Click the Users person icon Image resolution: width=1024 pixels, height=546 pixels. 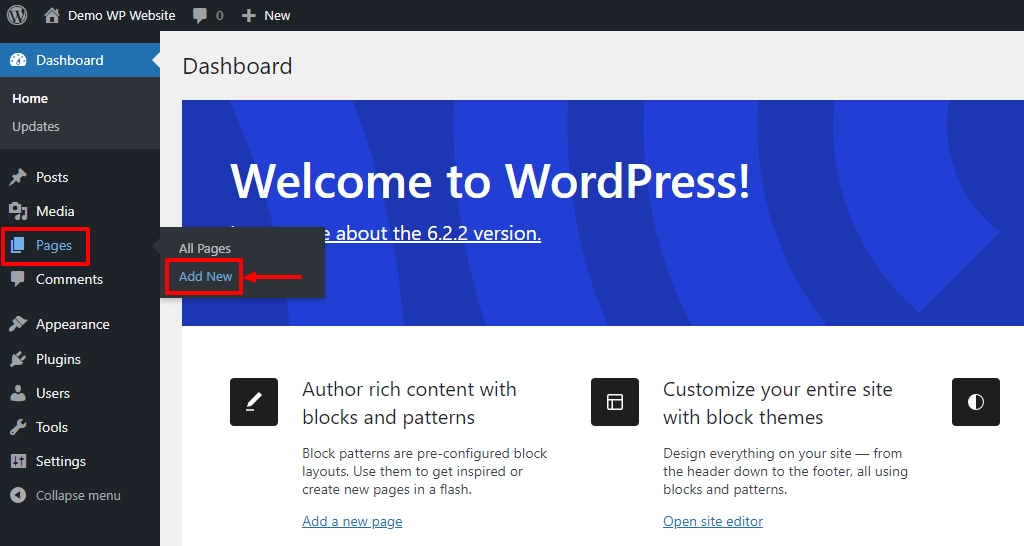[x=18, y=393]
